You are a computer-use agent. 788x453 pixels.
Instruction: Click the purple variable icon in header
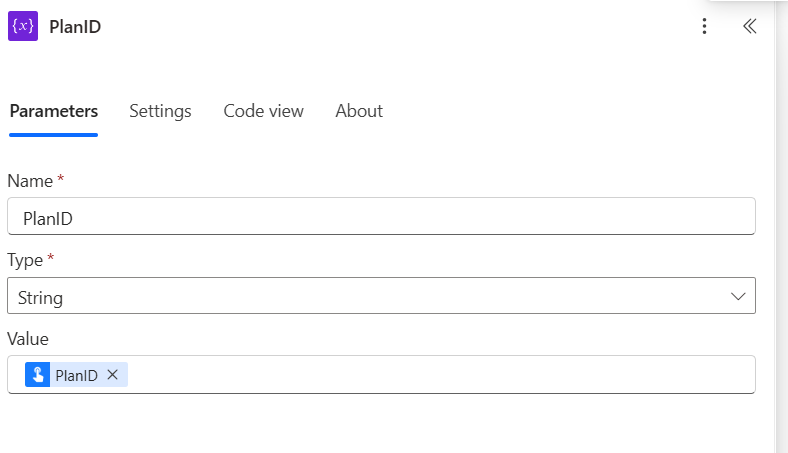(x=23, y=26)
